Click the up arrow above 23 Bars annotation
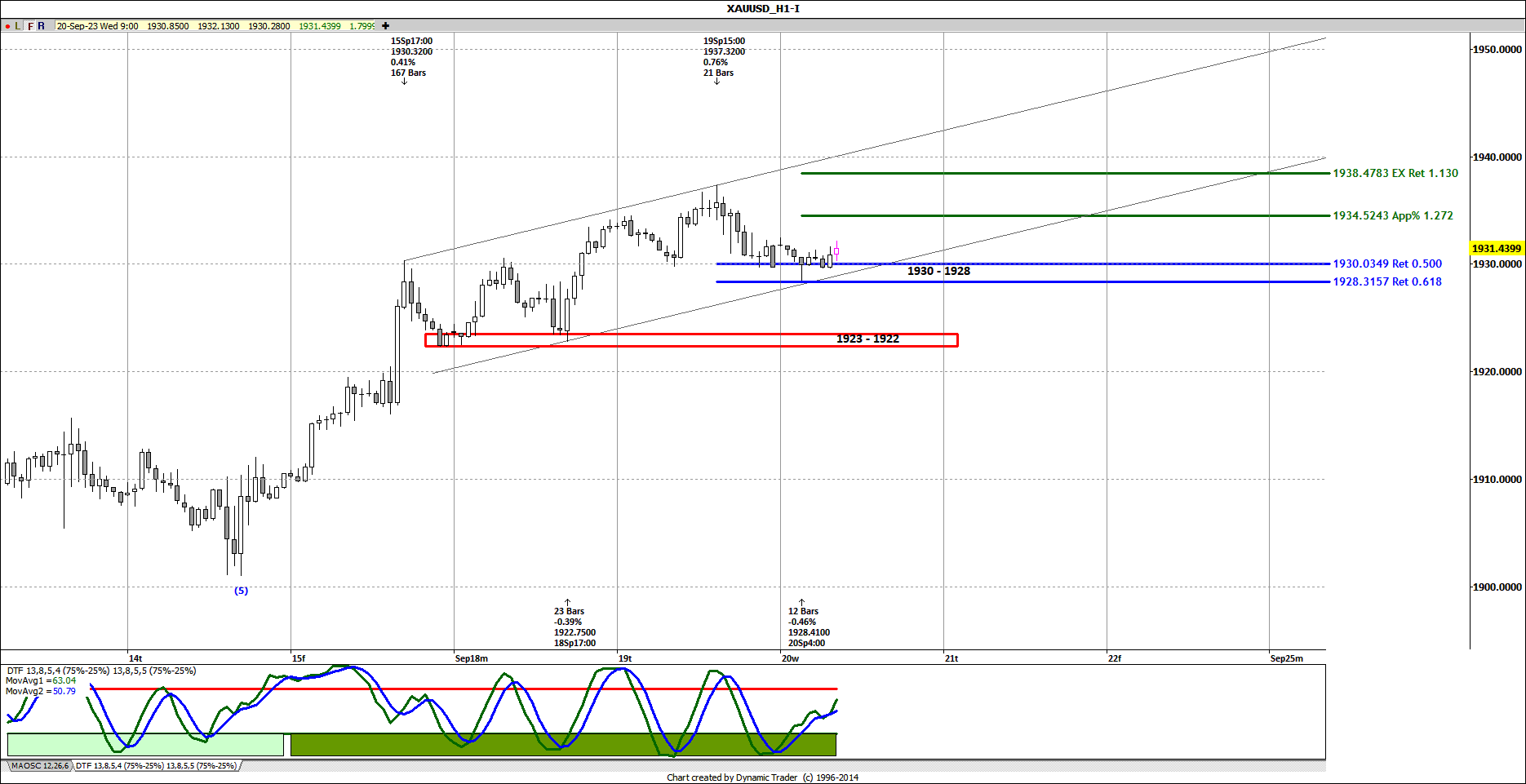This screenshot has height=784, width=1526. [x=567, y=600]
